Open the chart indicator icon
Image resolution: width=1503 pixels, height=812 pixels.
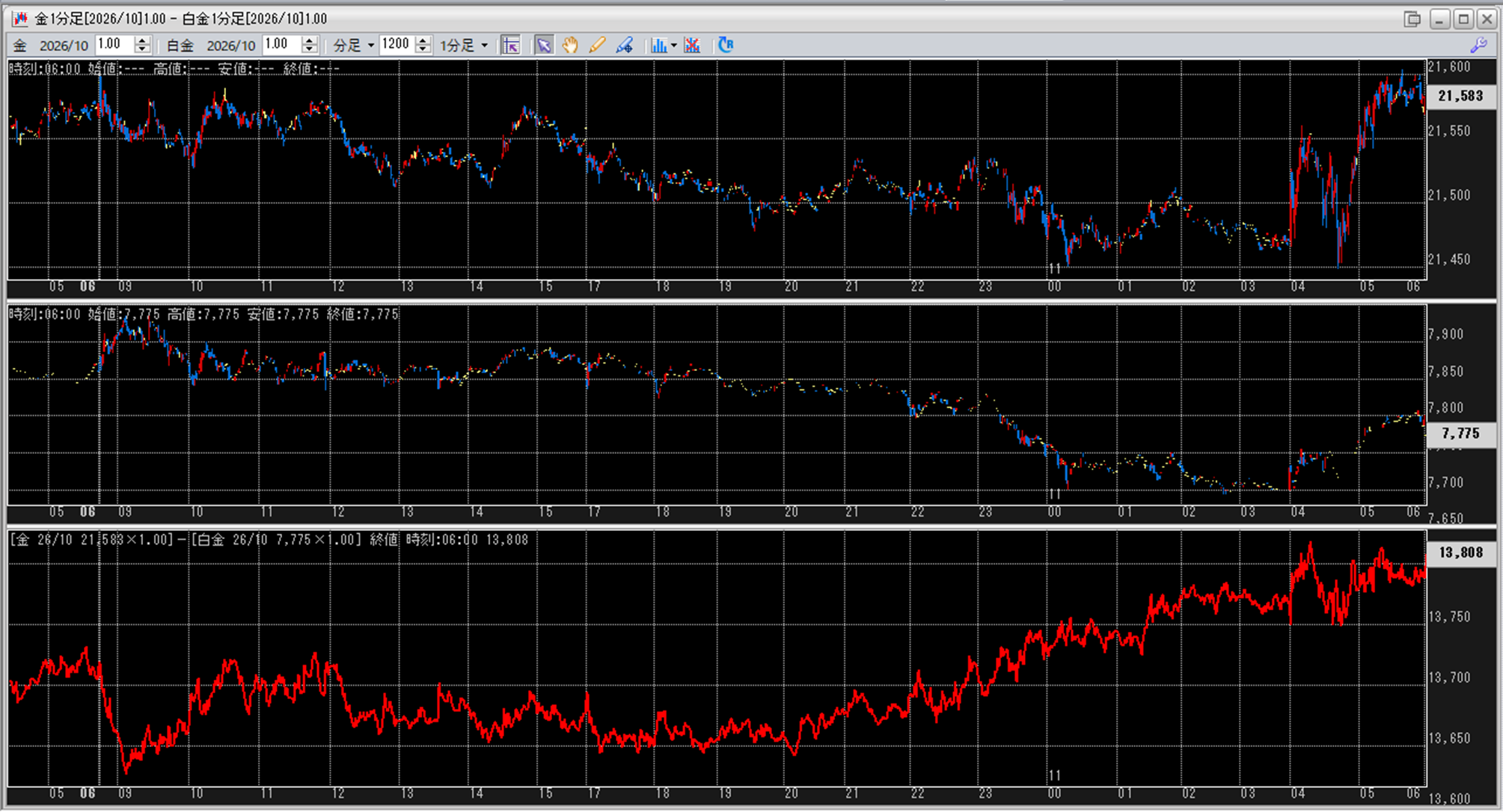[x=658, y=46]
